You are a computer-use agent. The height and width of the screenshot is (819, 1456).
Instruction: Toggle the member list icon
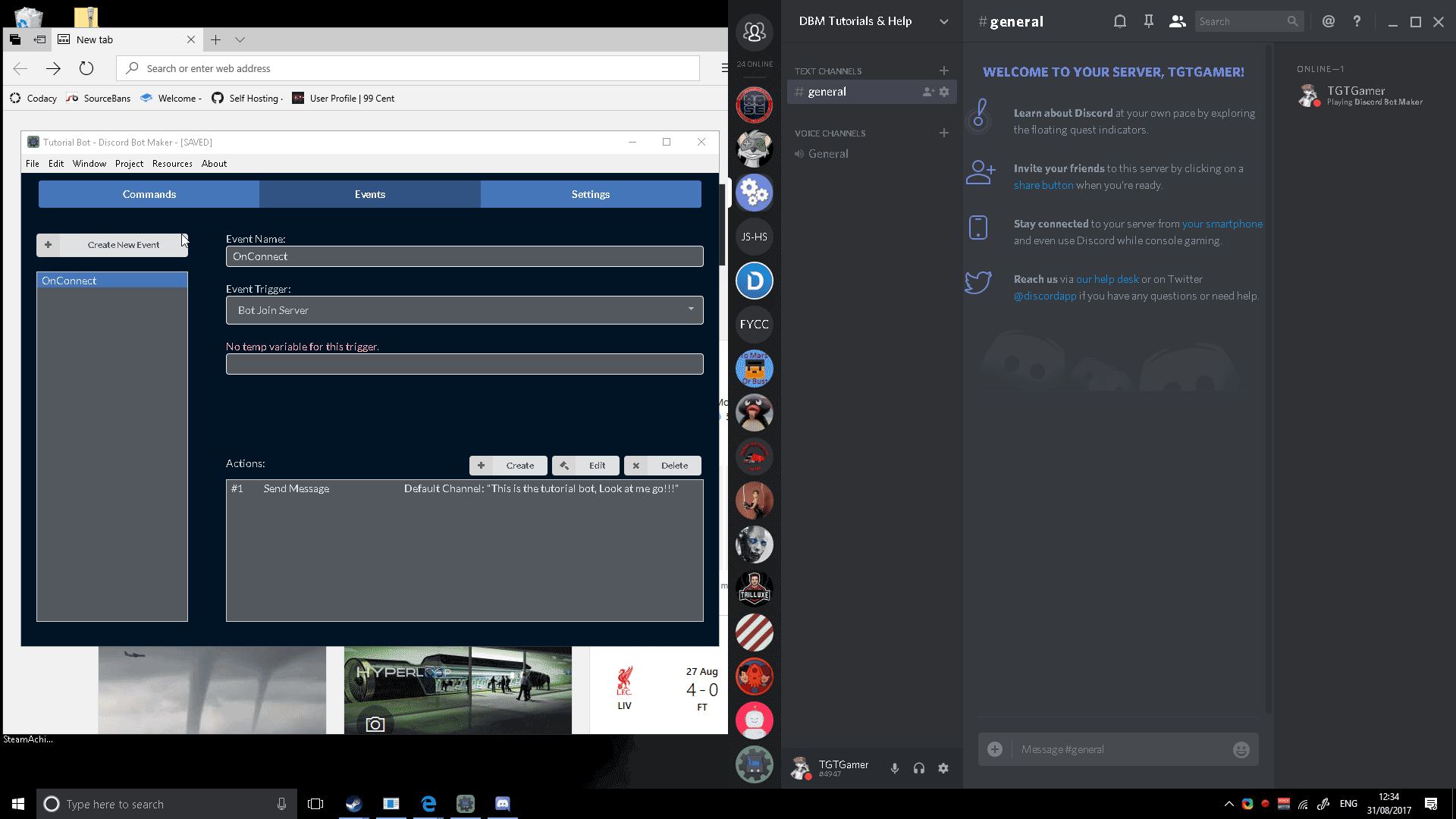pos(1176,21)
